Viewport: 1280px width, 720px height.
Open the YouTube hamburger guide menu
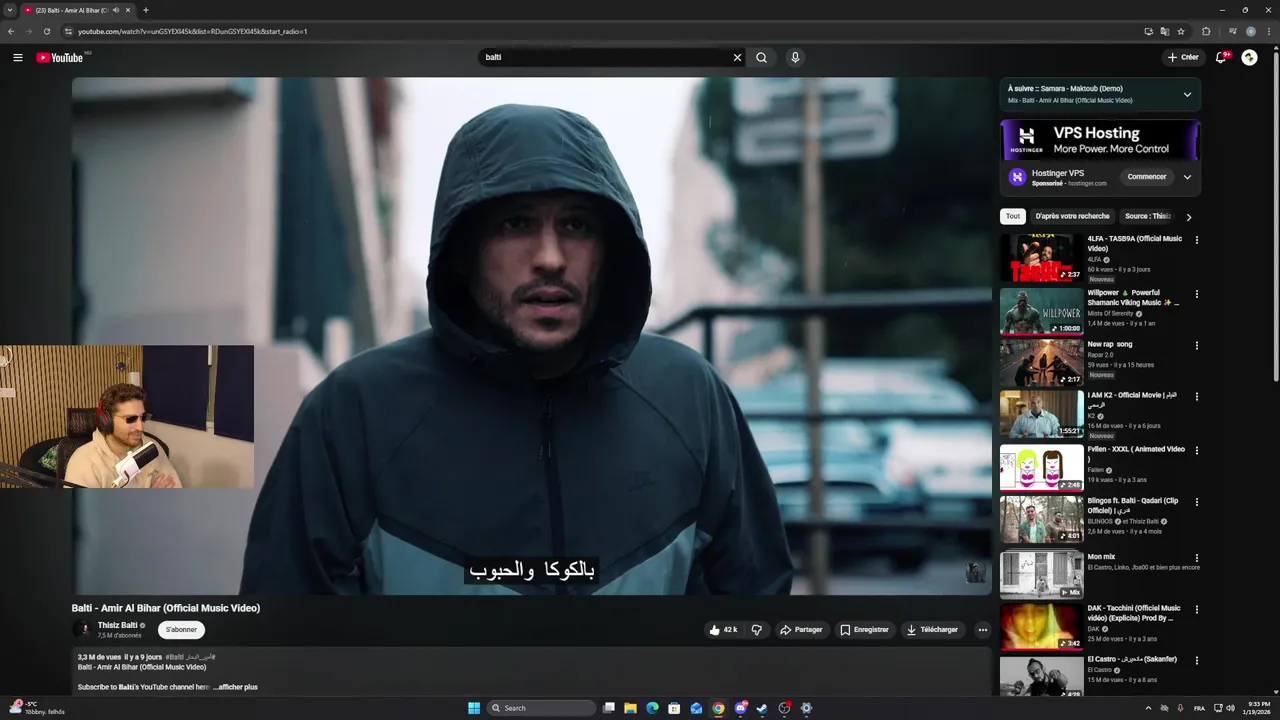[x=18, y=58]
